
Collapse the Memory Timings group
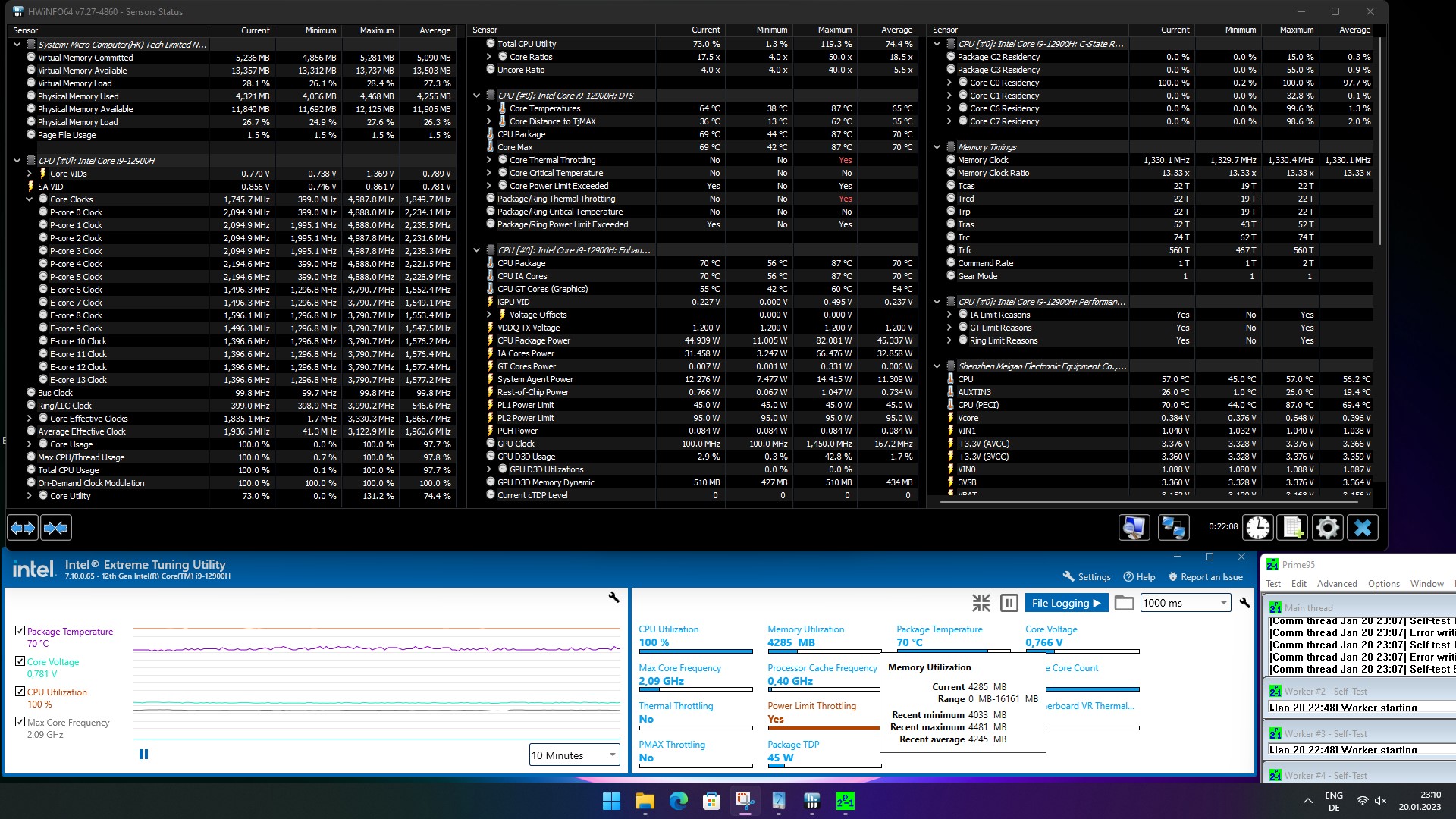click(937, 147)
